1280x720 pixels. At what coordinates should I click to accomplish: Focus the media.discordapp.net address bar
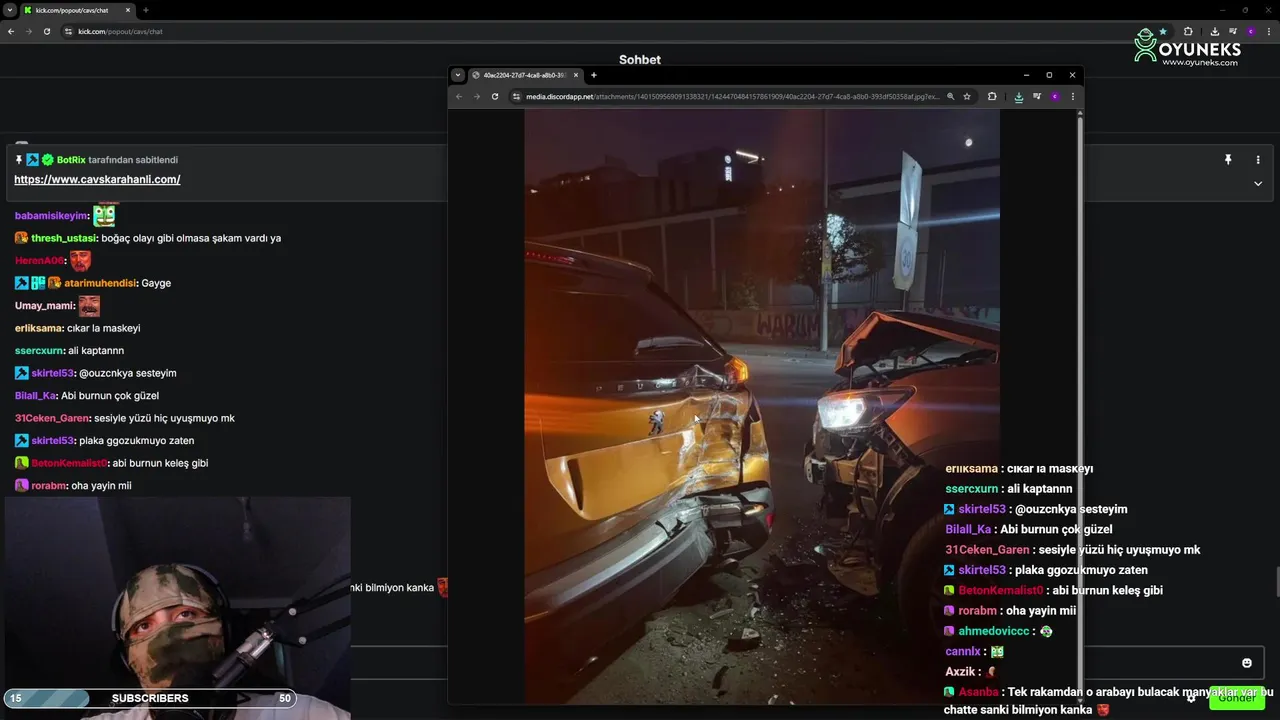732,97
